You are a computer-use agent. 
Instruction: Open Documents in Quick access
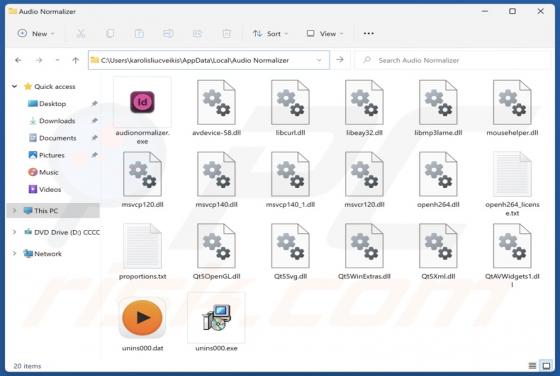(52, 138)
